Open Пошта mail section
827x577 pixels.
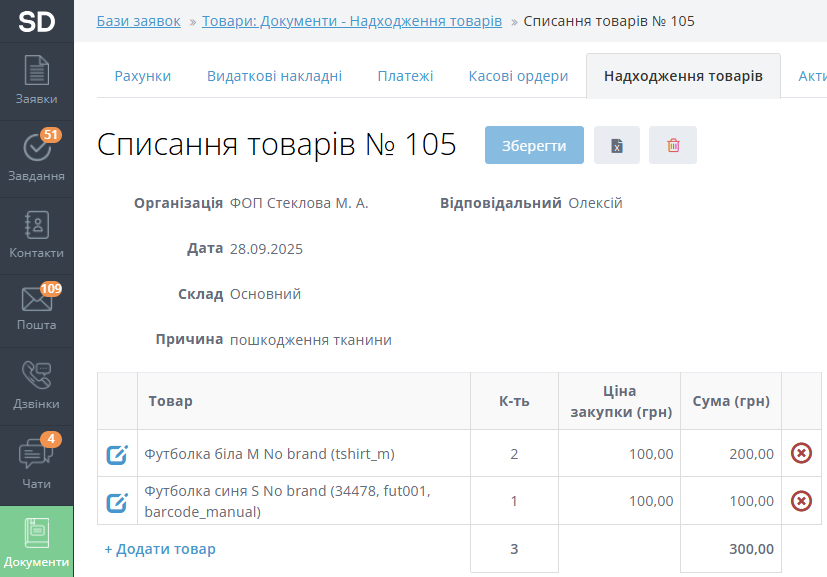pyautogui.click(x=36, y=308)
